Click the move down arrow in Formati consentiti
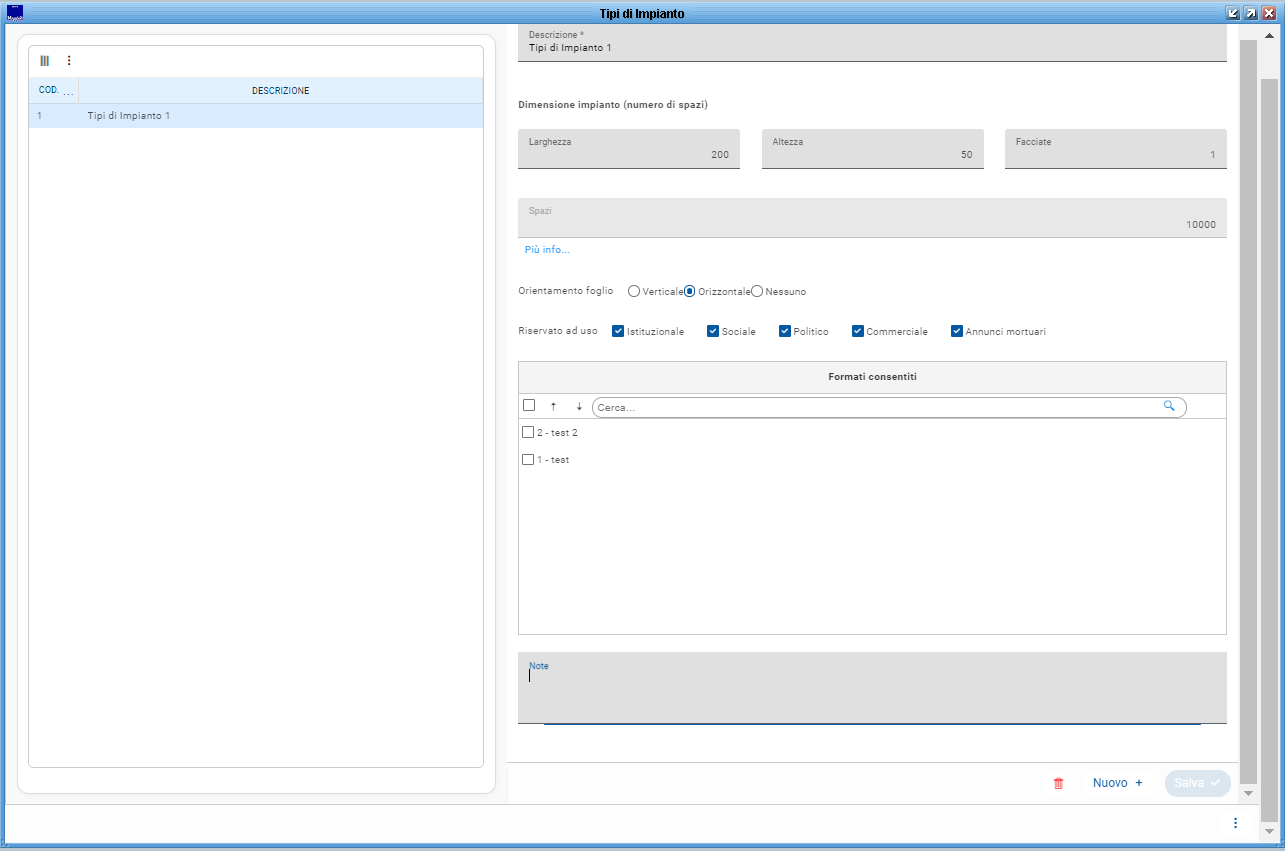This screenshot has width=1285, height=851. pyautogui.click(x=579, y=407)
